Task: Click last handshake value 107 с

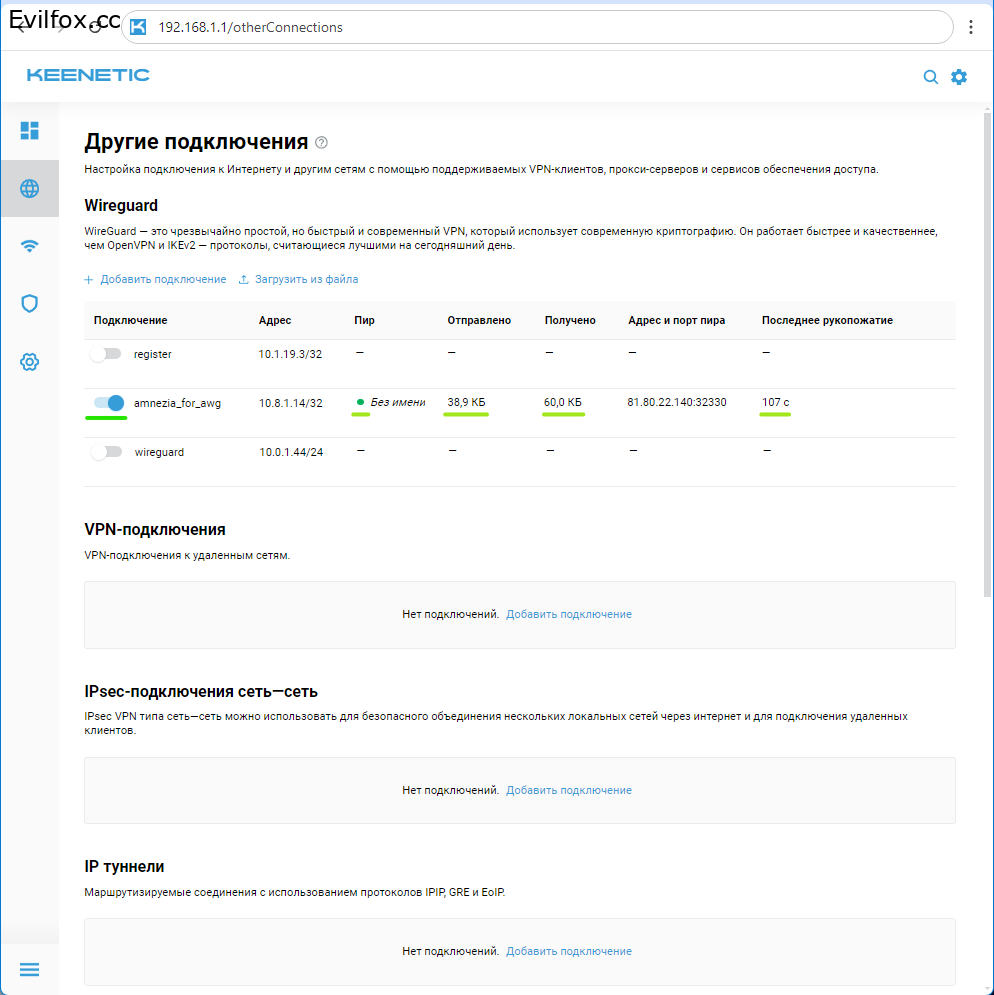Action: click(x=775, y=402)
